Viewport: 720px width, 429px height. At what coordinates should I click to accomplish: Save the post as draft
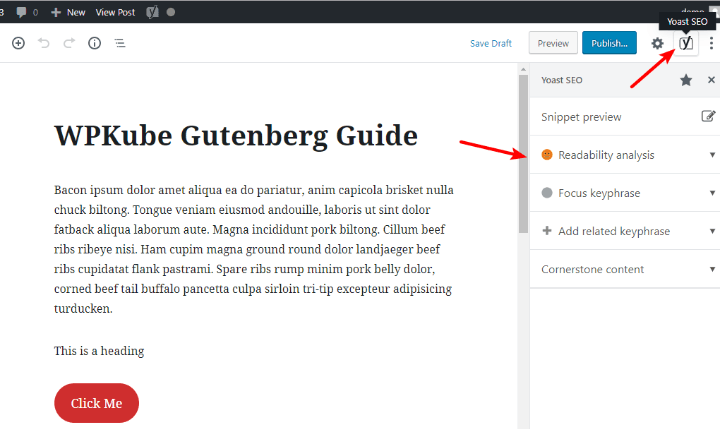(x=491, y=43)
